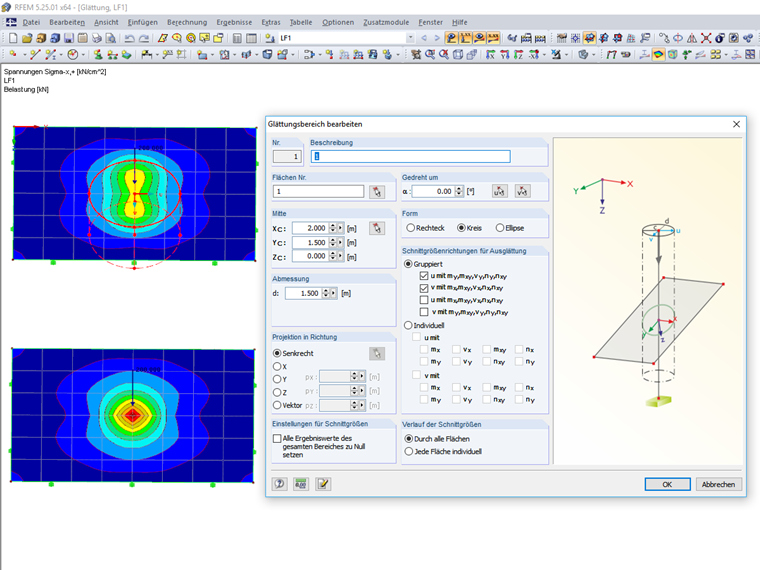Click the help icon in the dialog
The width and height of the screenshot is (760, 570).
pos(280,484)
